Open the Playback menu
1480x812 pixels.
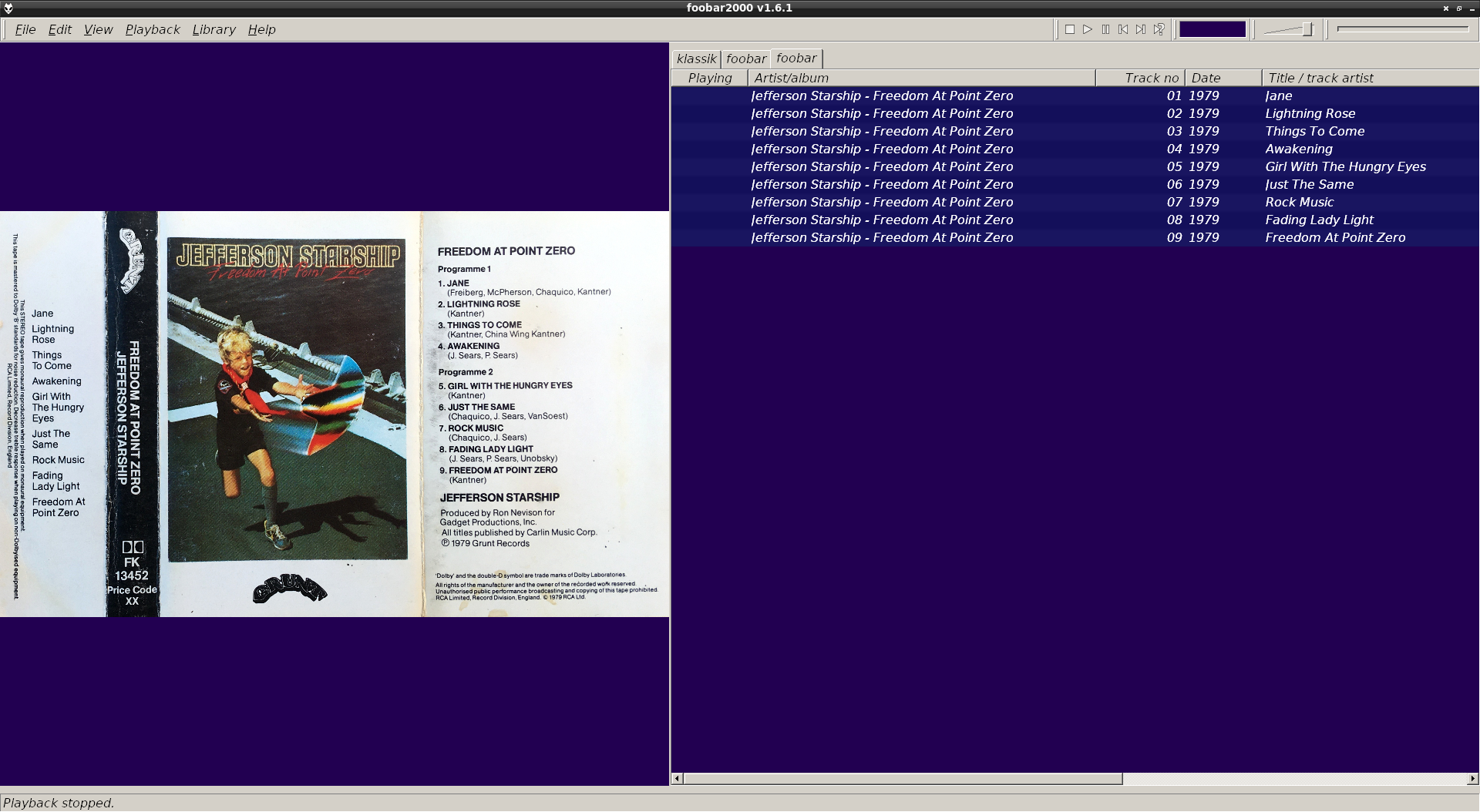153,29
